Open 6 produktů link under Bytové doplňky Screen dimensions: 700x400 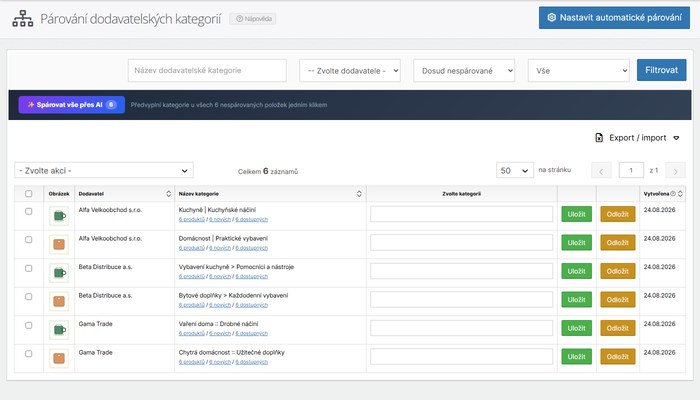(x=192, y=305)
